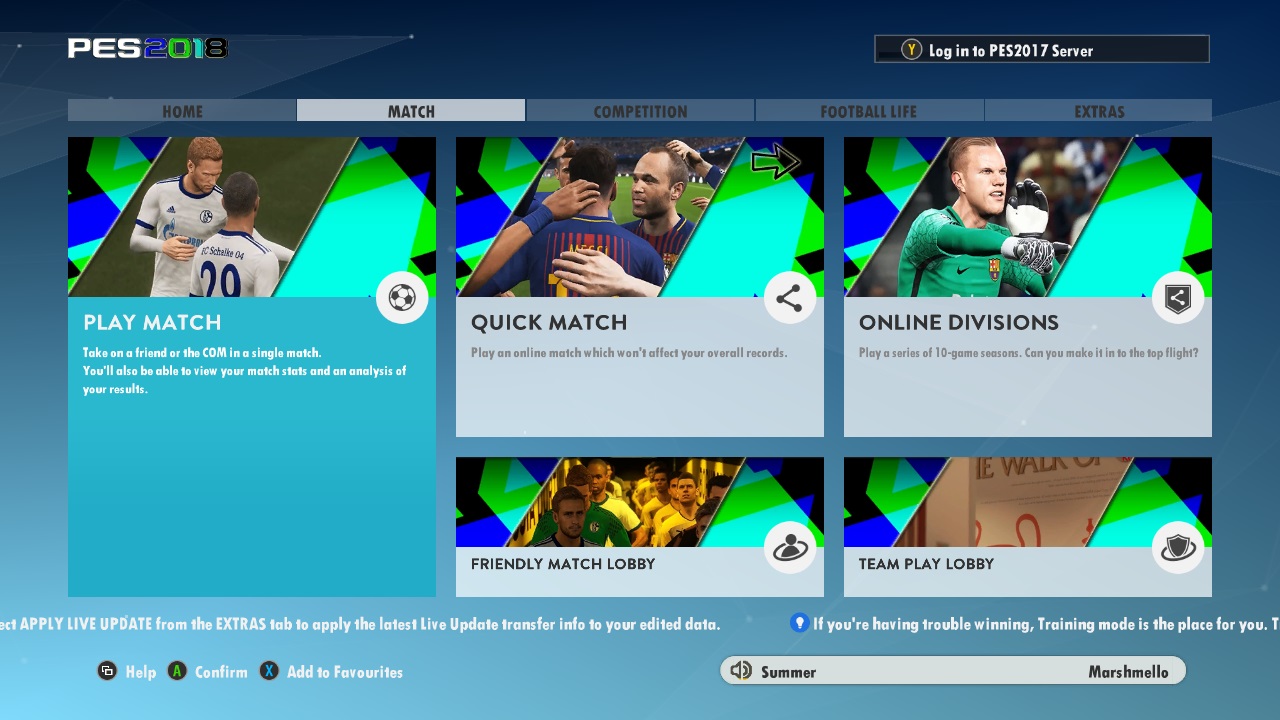
Task: Select Add to Favourites
Action: click(344, 672)
